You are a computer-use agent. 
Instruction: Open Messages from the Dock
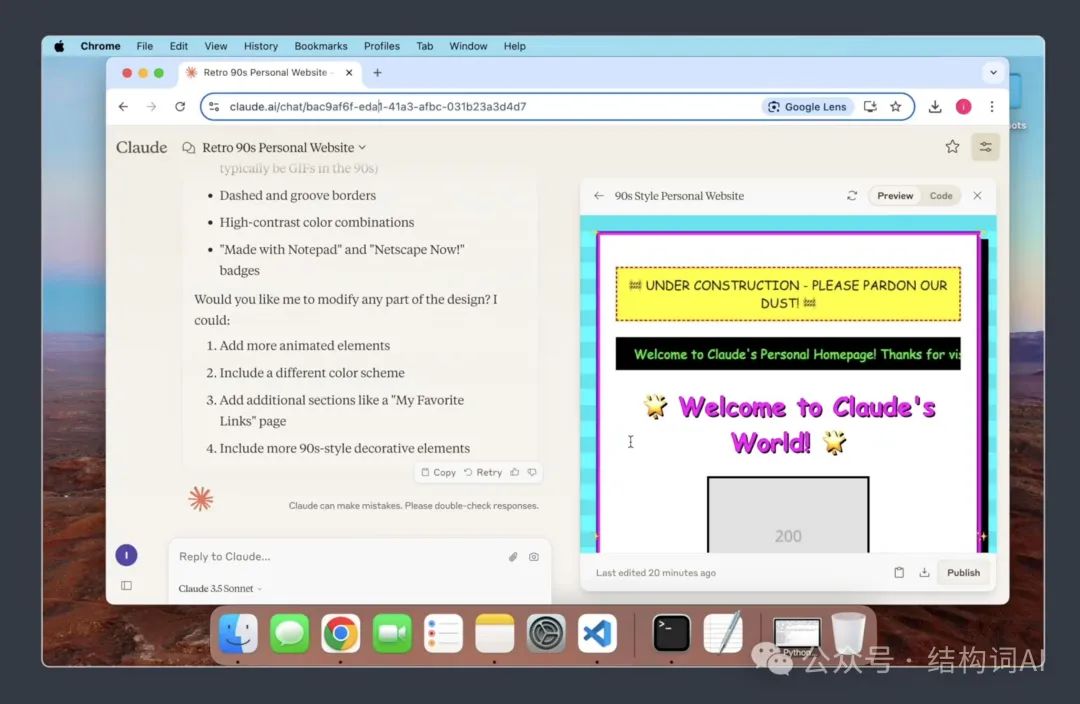tap(289, 633)
